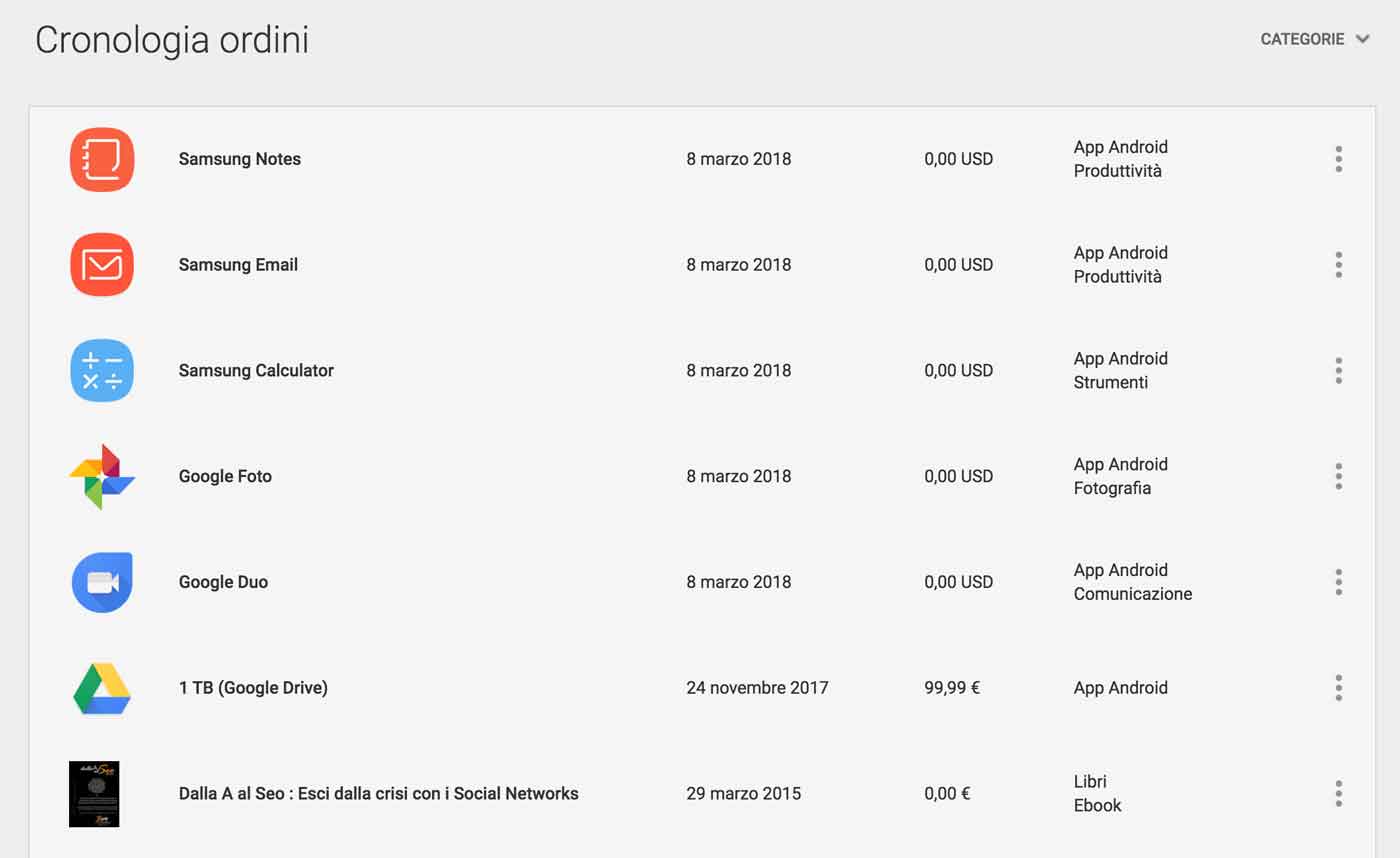Click the Google Drive triangle icon
The image size is (1400, 858).
pyautogui.click(x=102, y=688)
